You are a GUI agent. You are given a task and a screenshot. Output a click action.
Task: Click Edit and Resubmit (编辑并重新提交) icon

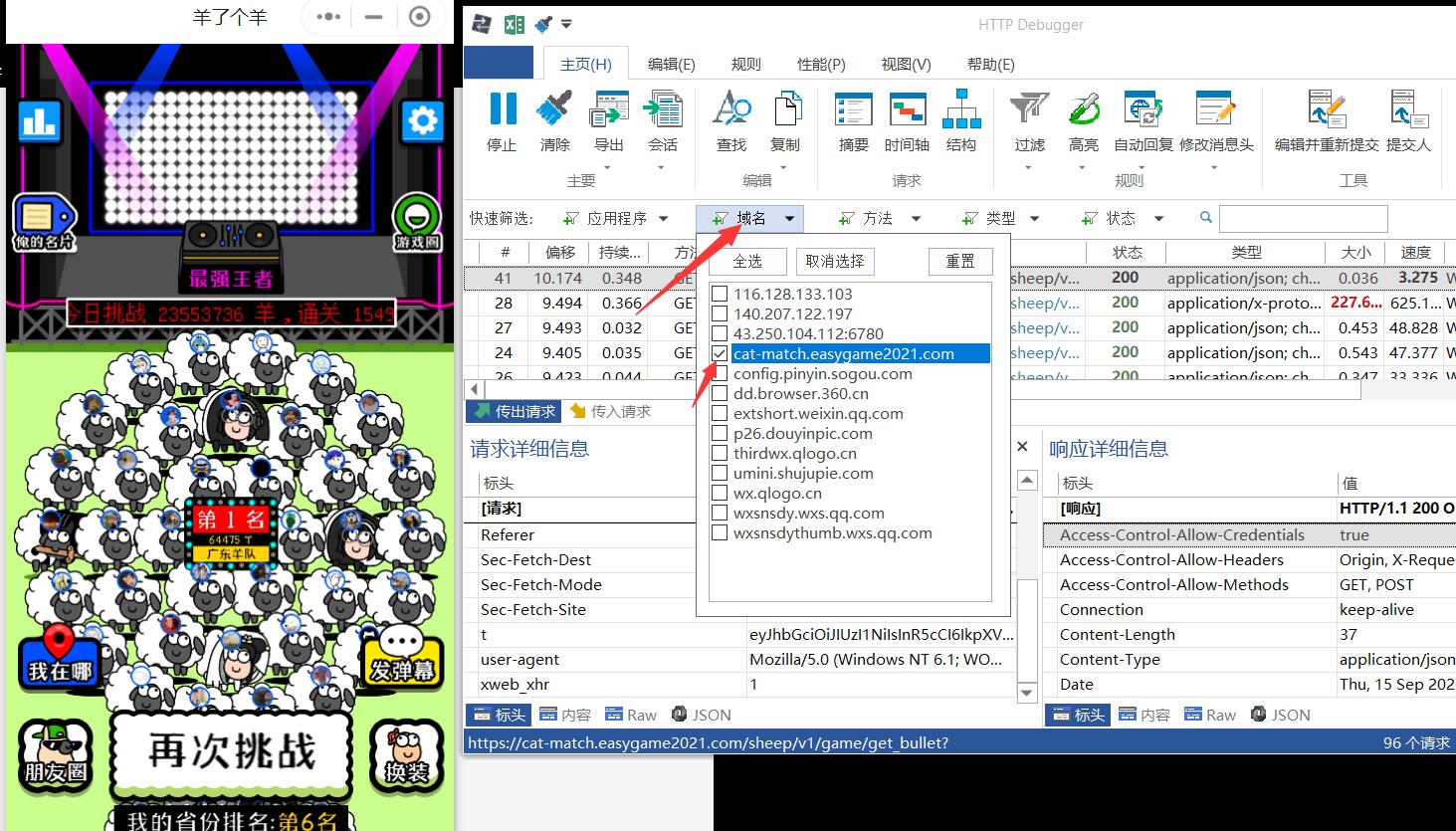[1327, 109]
